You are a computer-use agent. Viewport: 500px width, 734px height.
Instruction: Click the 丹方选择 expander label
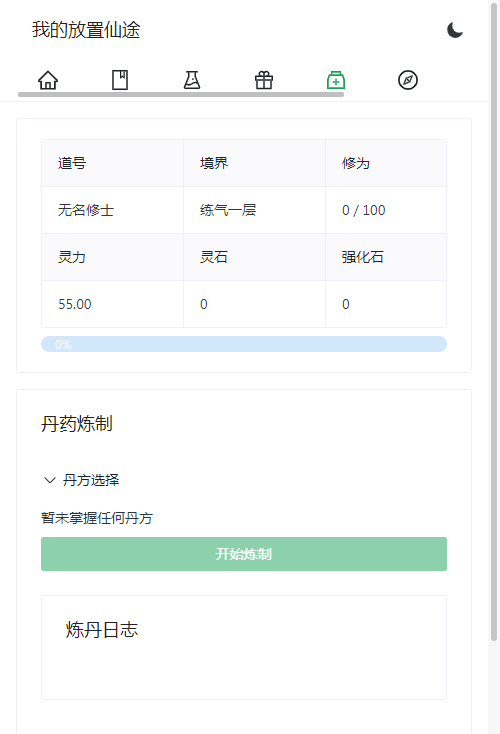click(91, 480)
